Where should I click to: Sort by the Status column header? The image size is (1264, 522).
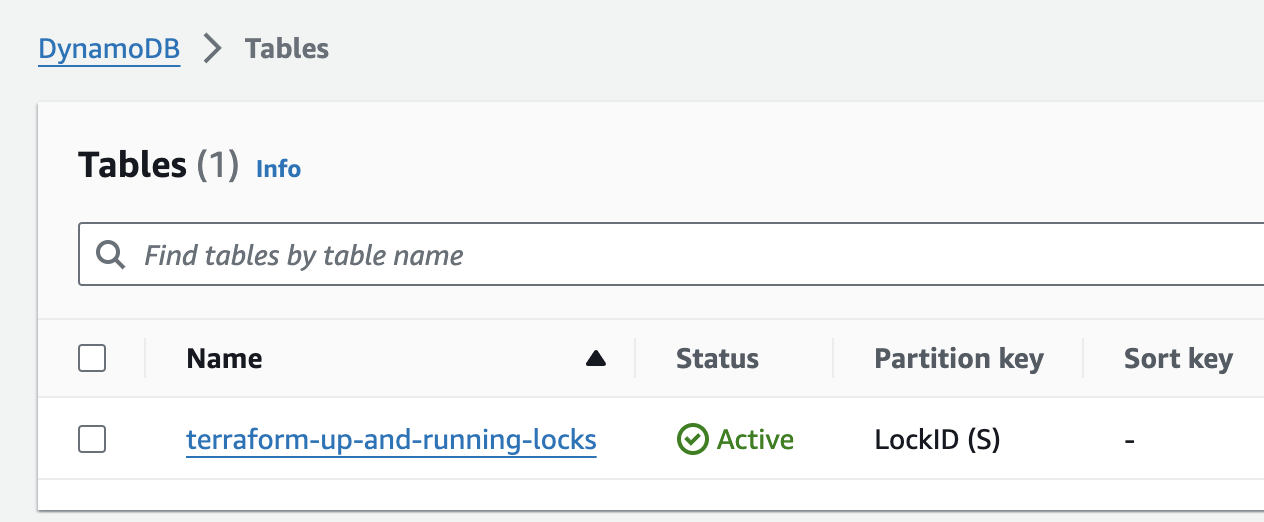click(717, 359)
